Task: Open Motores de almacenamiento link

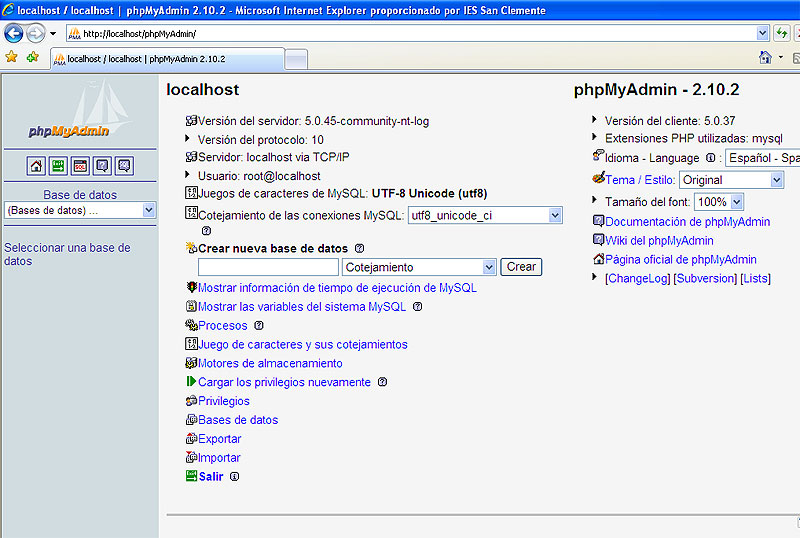Action: (x=270, y=363)
